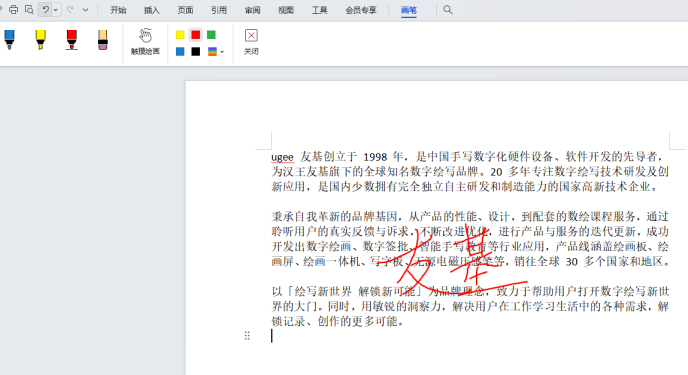Click the print icon
The width and height of the screenshot is (688, 375).
(14, 10)
